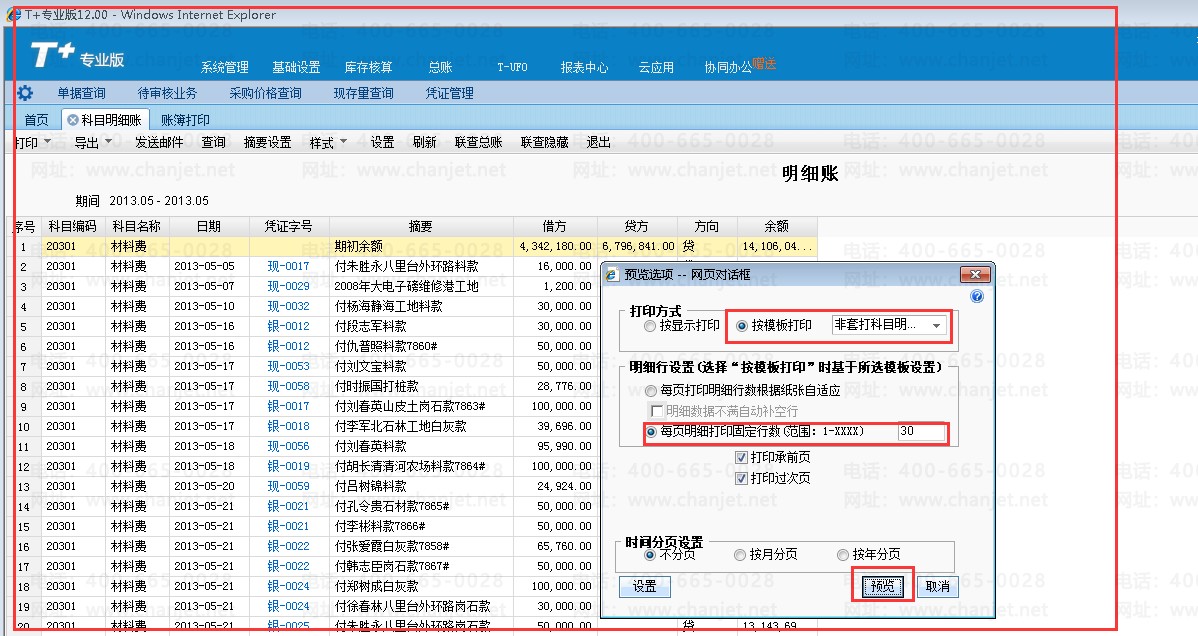Click the blue help question mark icon
Viewport: 1198px width, 636px height.
click(977, 296)
